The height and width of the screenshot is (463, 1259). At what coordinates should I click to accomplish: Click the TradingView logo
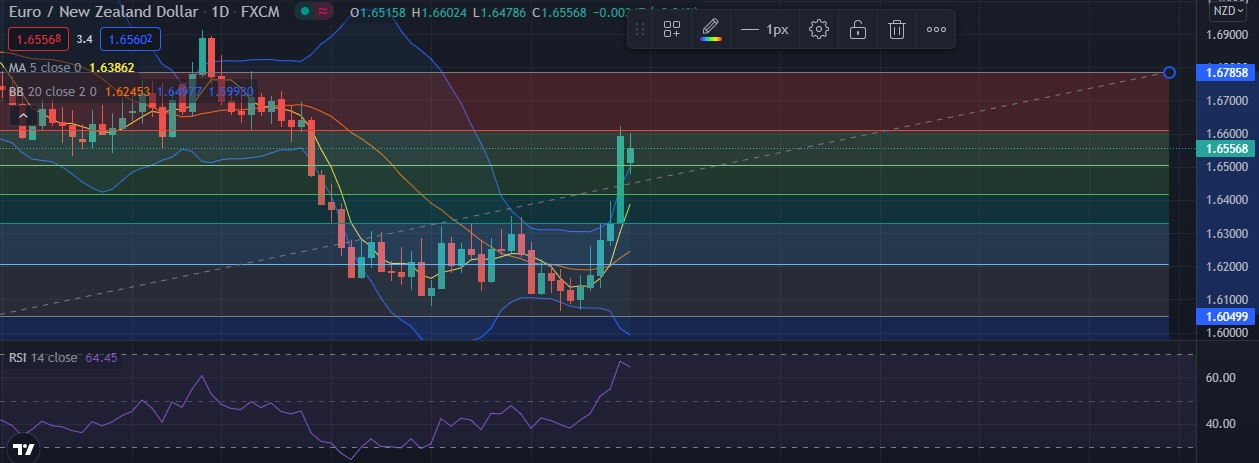pos(25,448)
